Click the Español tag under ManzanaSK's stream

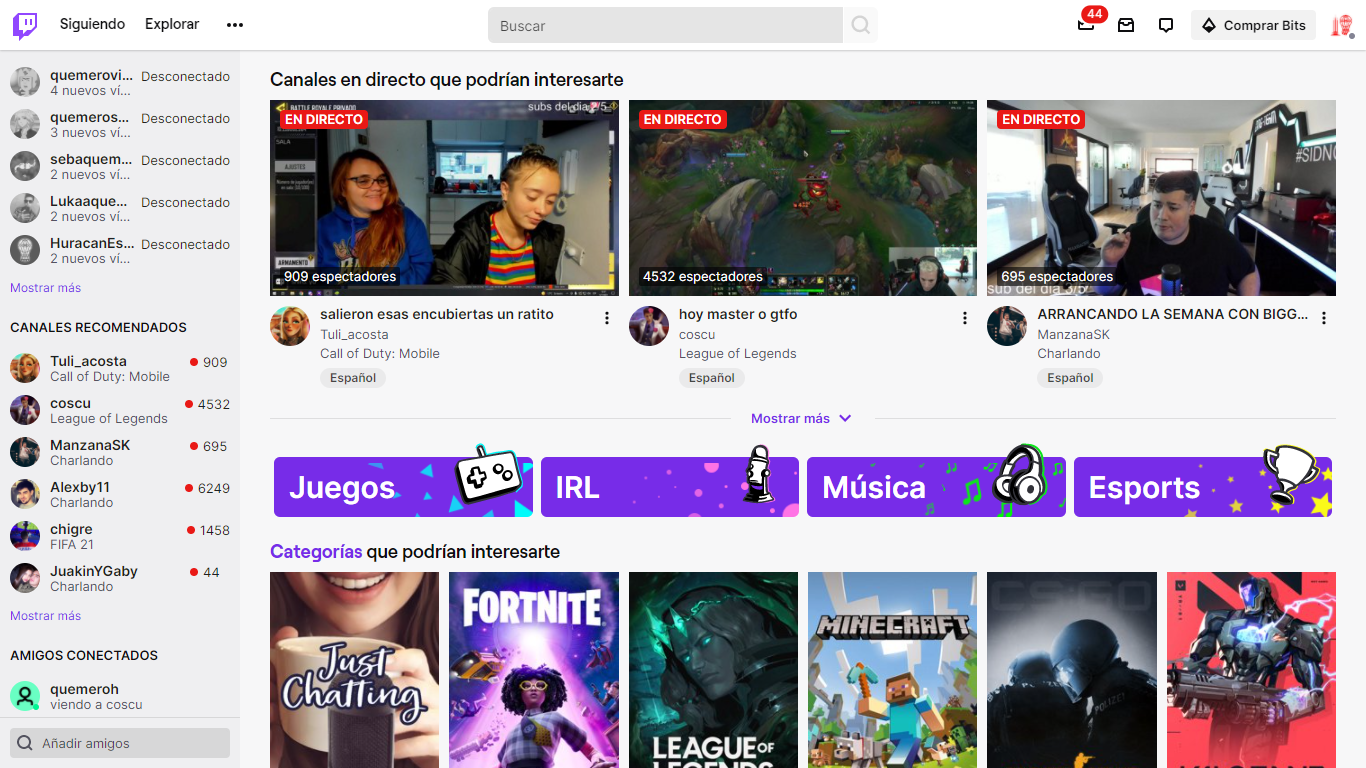click(1070, 377)
